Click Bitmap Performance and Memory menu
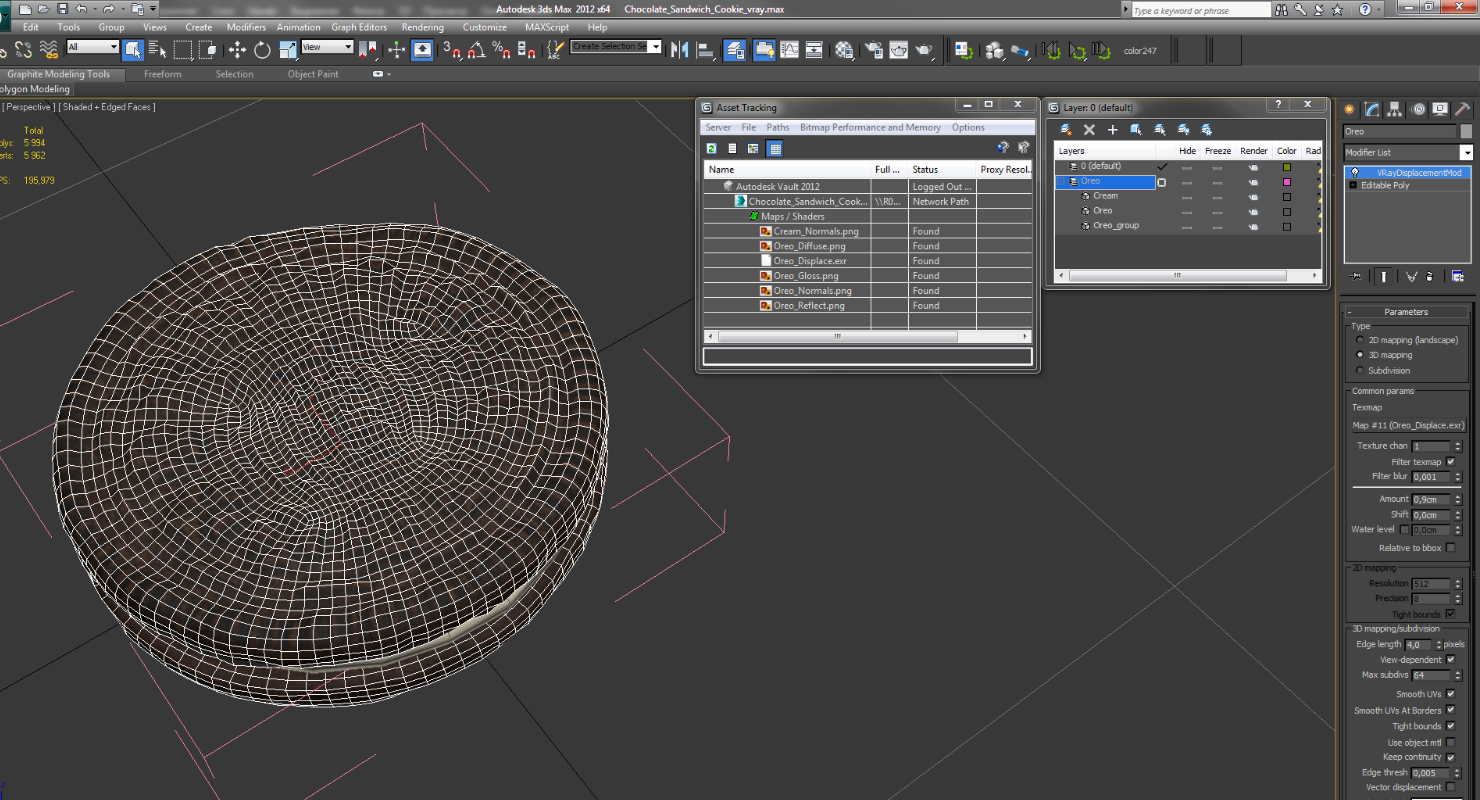 pos(870,127)
